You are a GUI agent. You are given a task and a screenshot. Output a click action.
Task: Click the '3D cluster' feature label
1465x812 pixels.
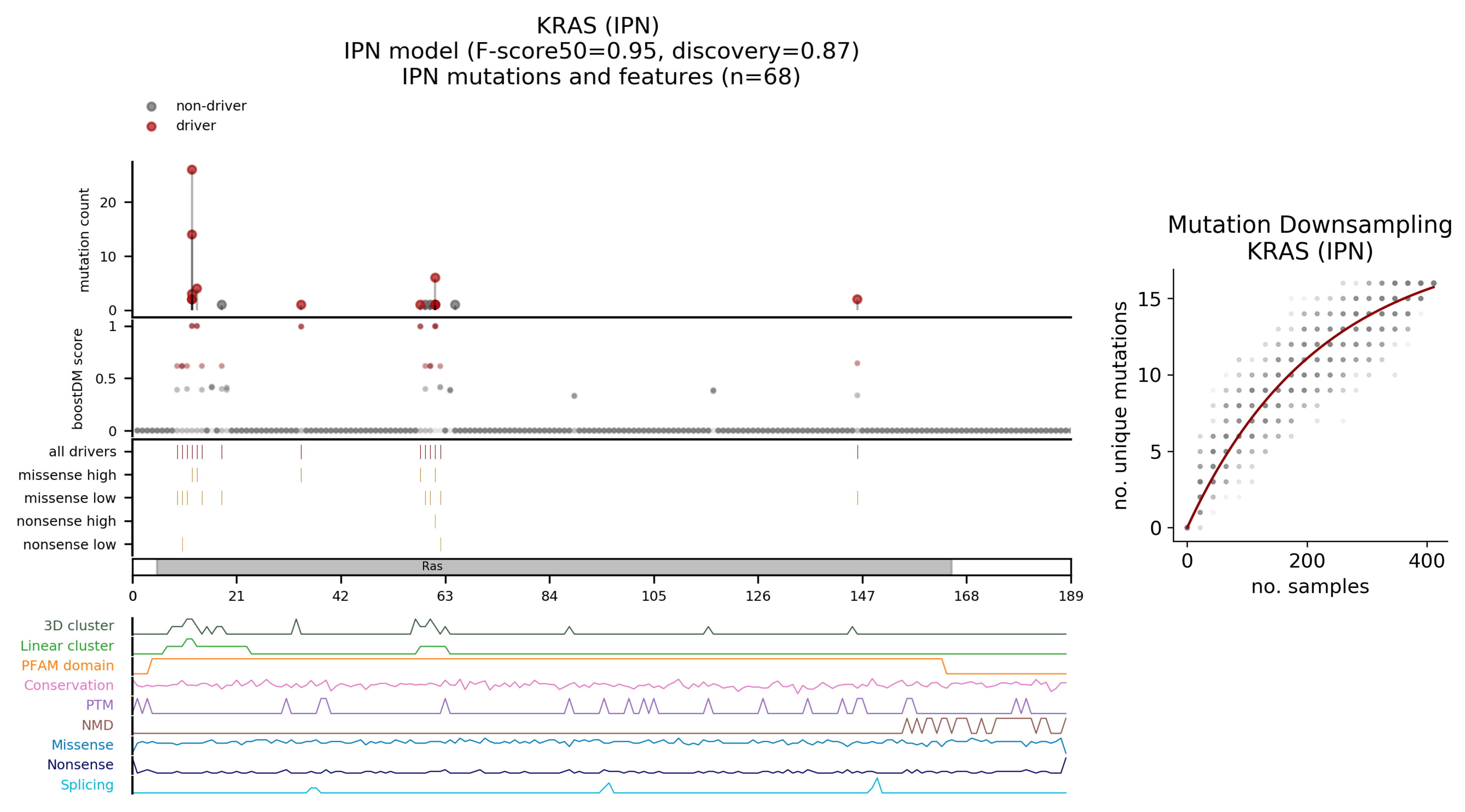click(x=79, y=626)
